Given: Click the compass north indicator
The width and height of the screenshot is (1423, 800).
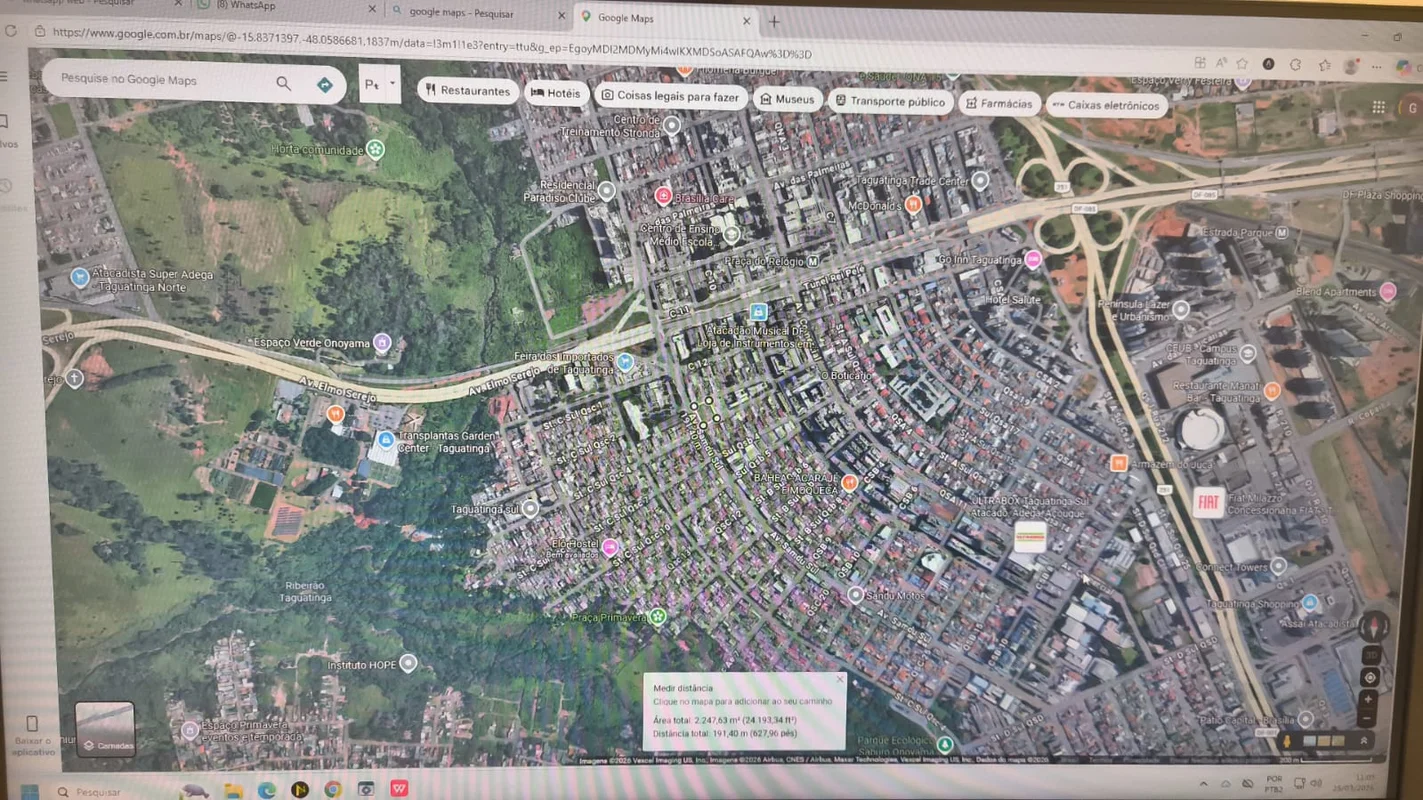Looking at the screenshot, I should tap(1374, 628).
